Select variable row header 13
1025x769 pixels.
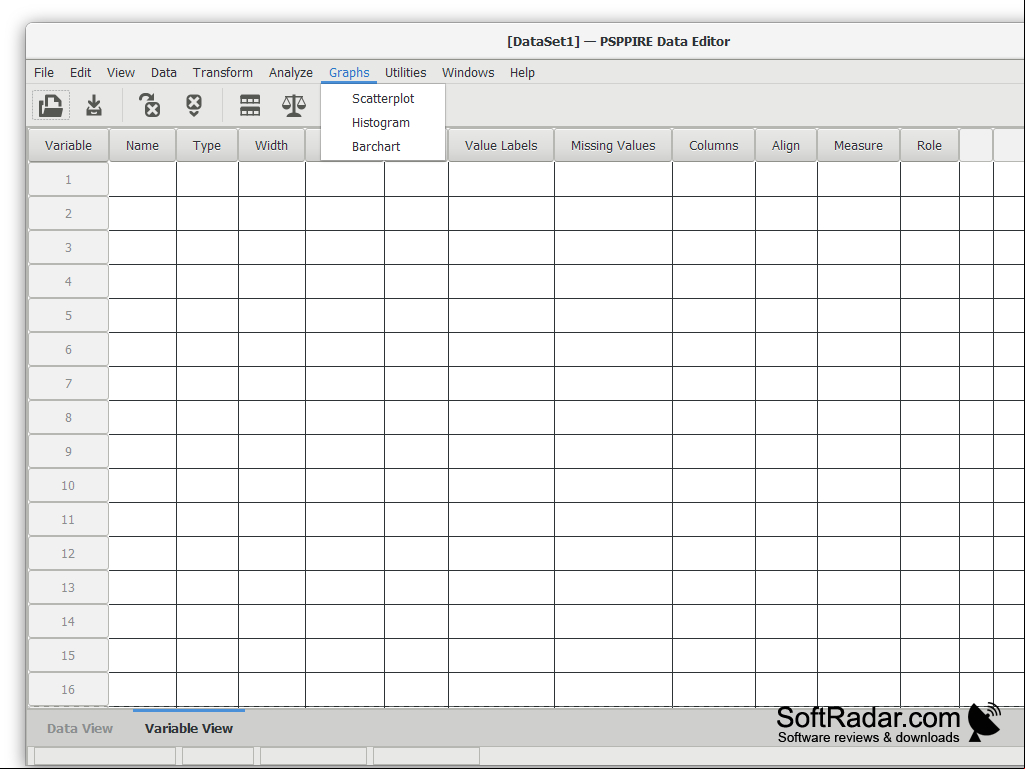68,588
